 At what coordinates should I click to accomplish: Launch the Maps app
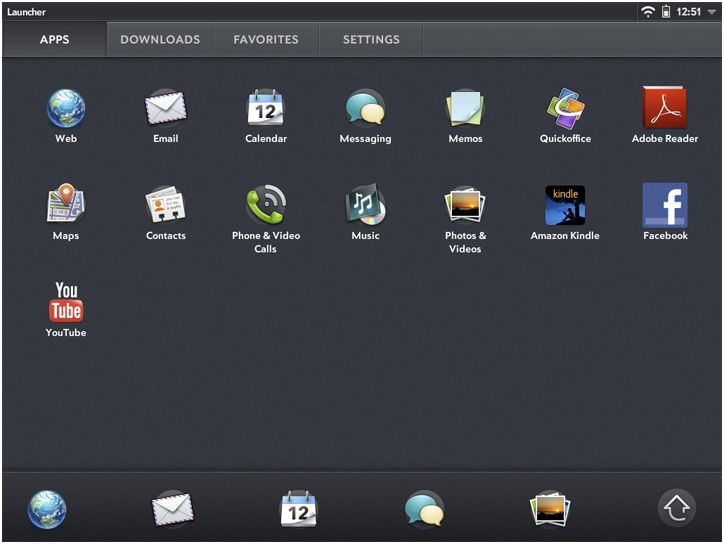pos(66,205)
